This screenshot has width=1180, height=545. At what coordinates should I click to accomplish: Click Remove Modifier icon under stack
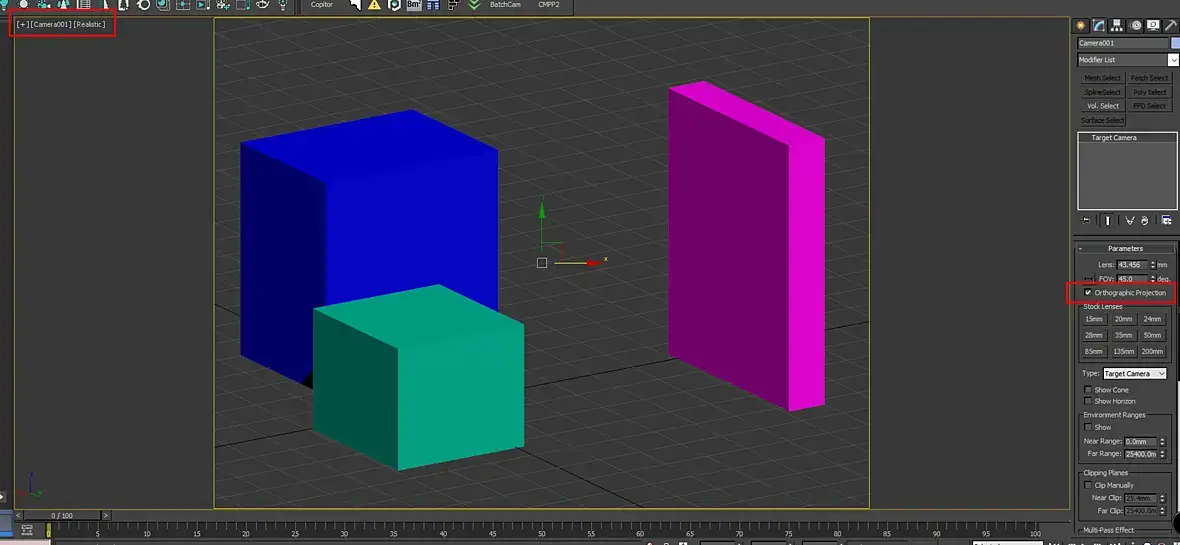point(1144,221)
